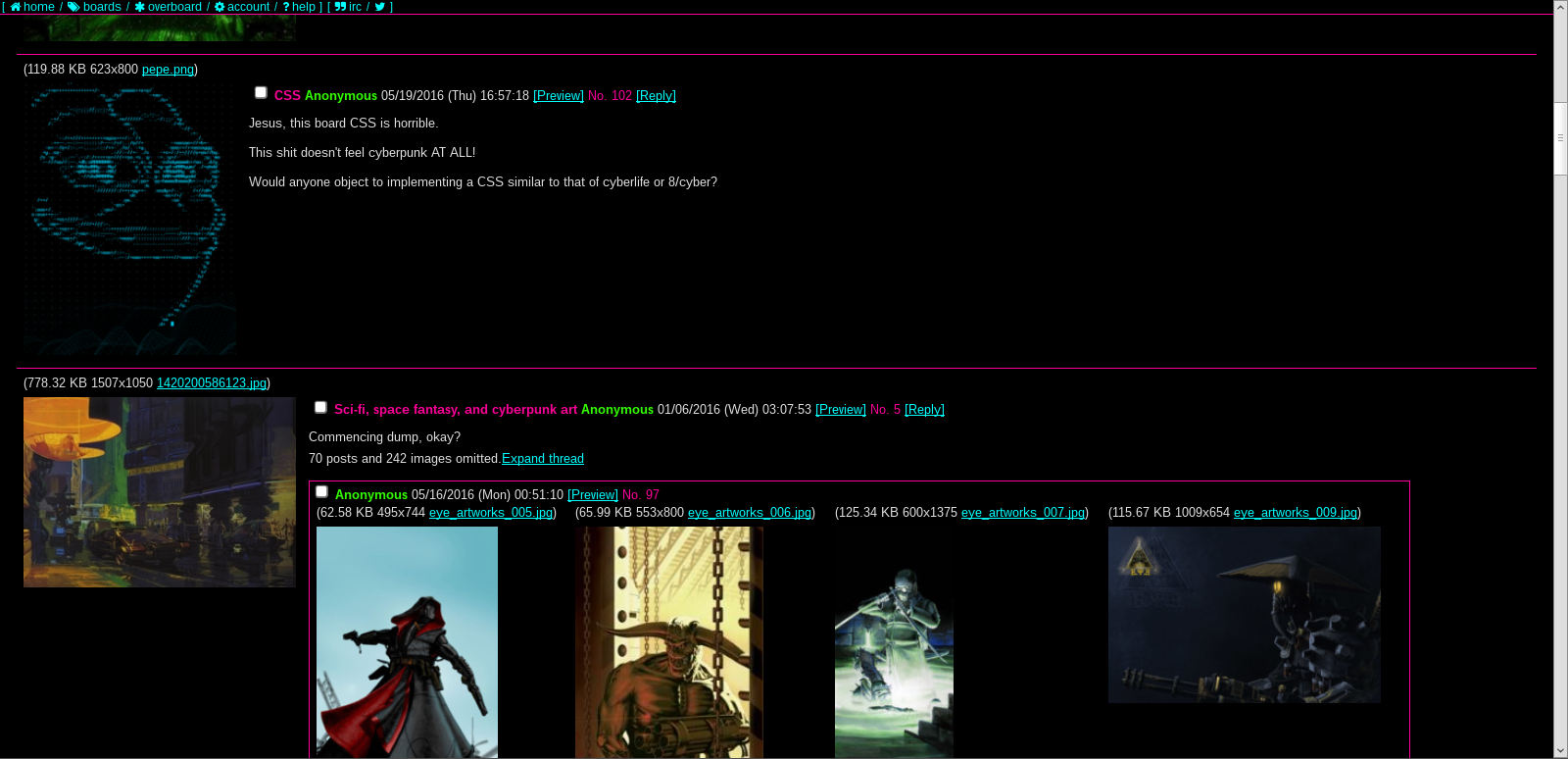
Task: Open the eye_artworks_006.jpg link
Action: pos(750,513)
